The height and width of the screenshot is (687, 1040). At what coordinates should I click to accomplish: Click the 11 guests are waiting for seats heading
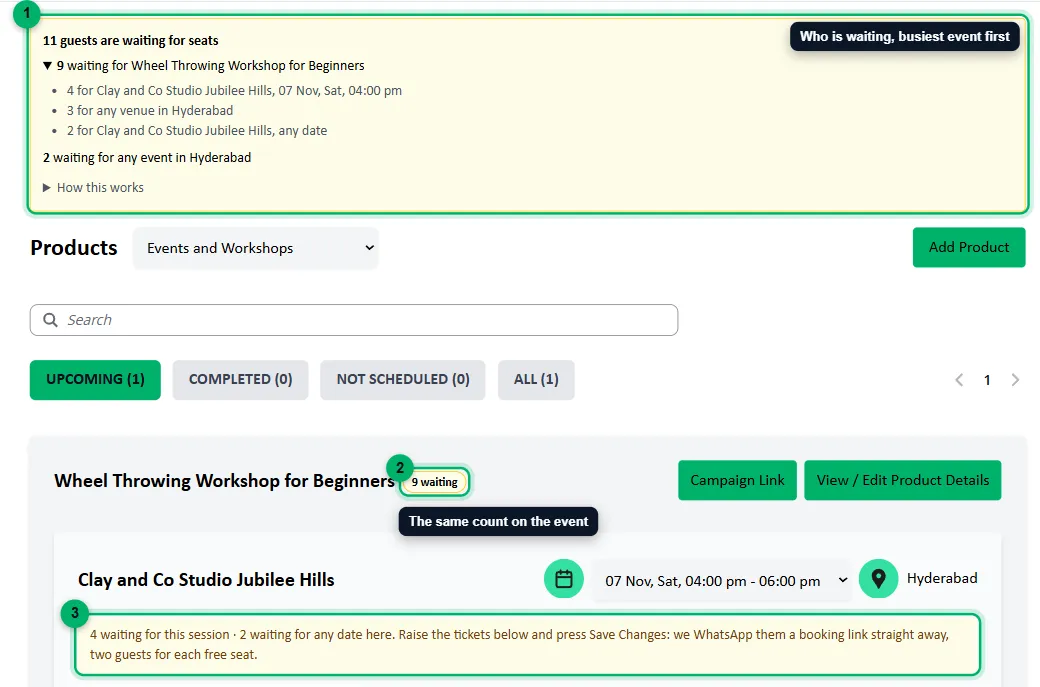[131, 40]
